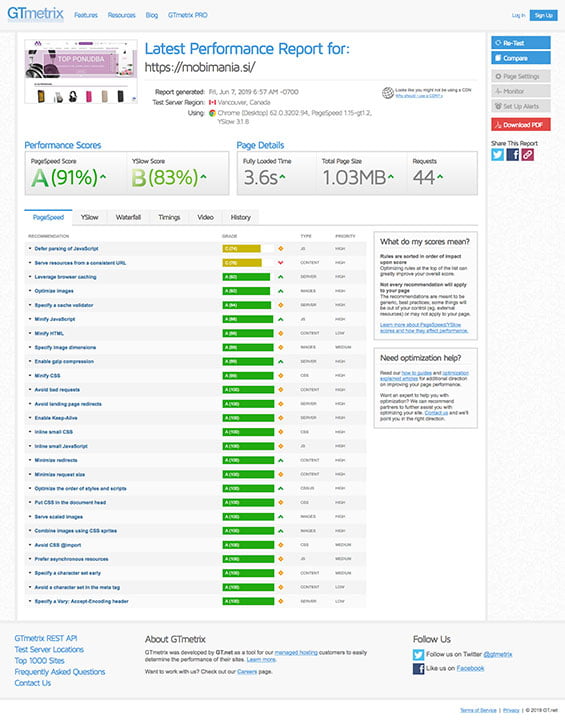Click orange diamond on Minify HTML row
Viewport: 565px width, 720px height.
point(281,333)
